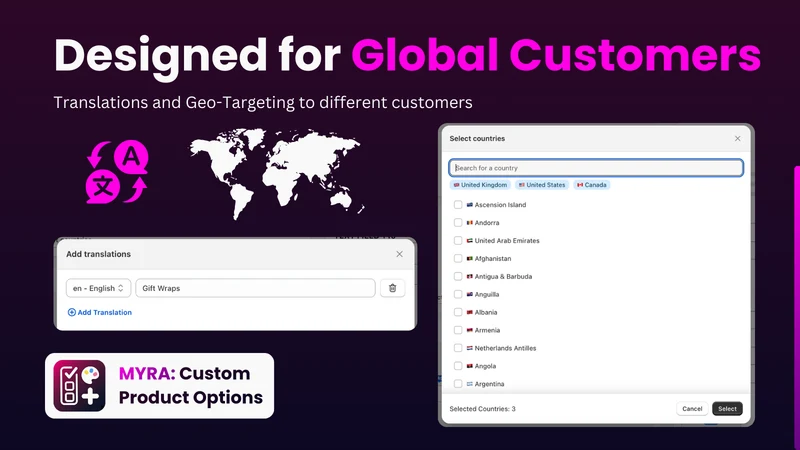This screenshot has height=450, width=800.
Task: Click the Antigua & Barbuda flag icon
Action: pyautogui.click(x=469, y=276)
